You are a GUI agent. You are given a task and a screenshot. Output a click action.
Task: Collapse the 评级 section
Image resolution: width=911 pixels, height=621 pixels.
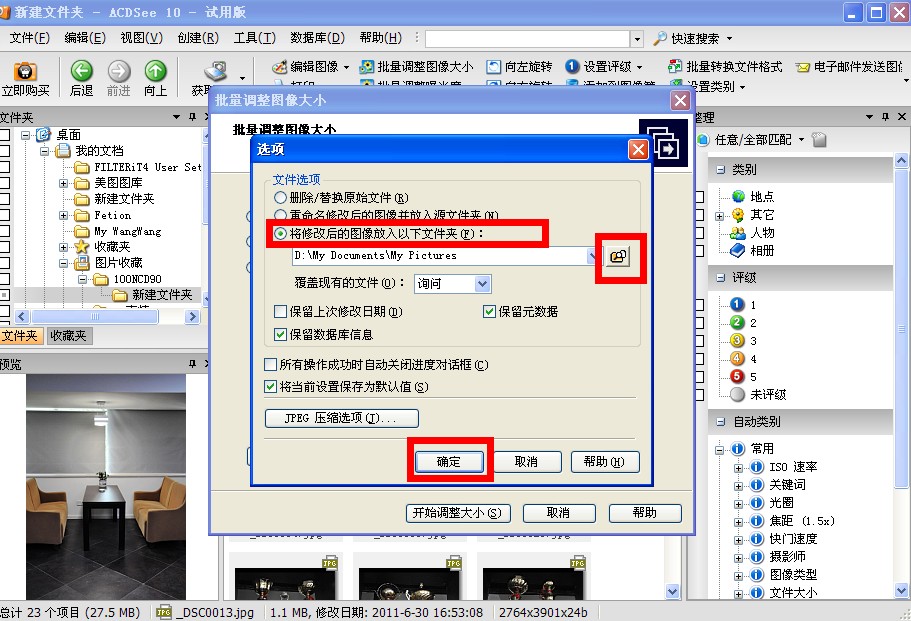point(721,278)
